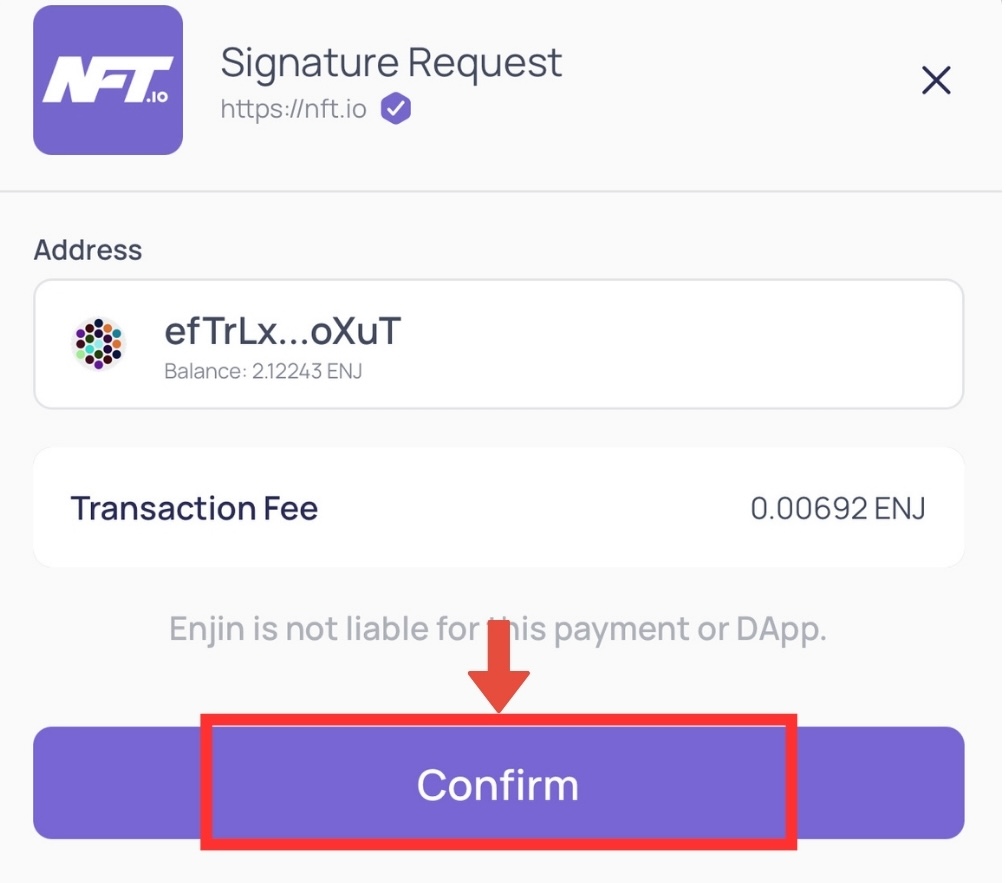1006x883 pixels.
Task: Confirm the signature request
Action: (499, 783)
